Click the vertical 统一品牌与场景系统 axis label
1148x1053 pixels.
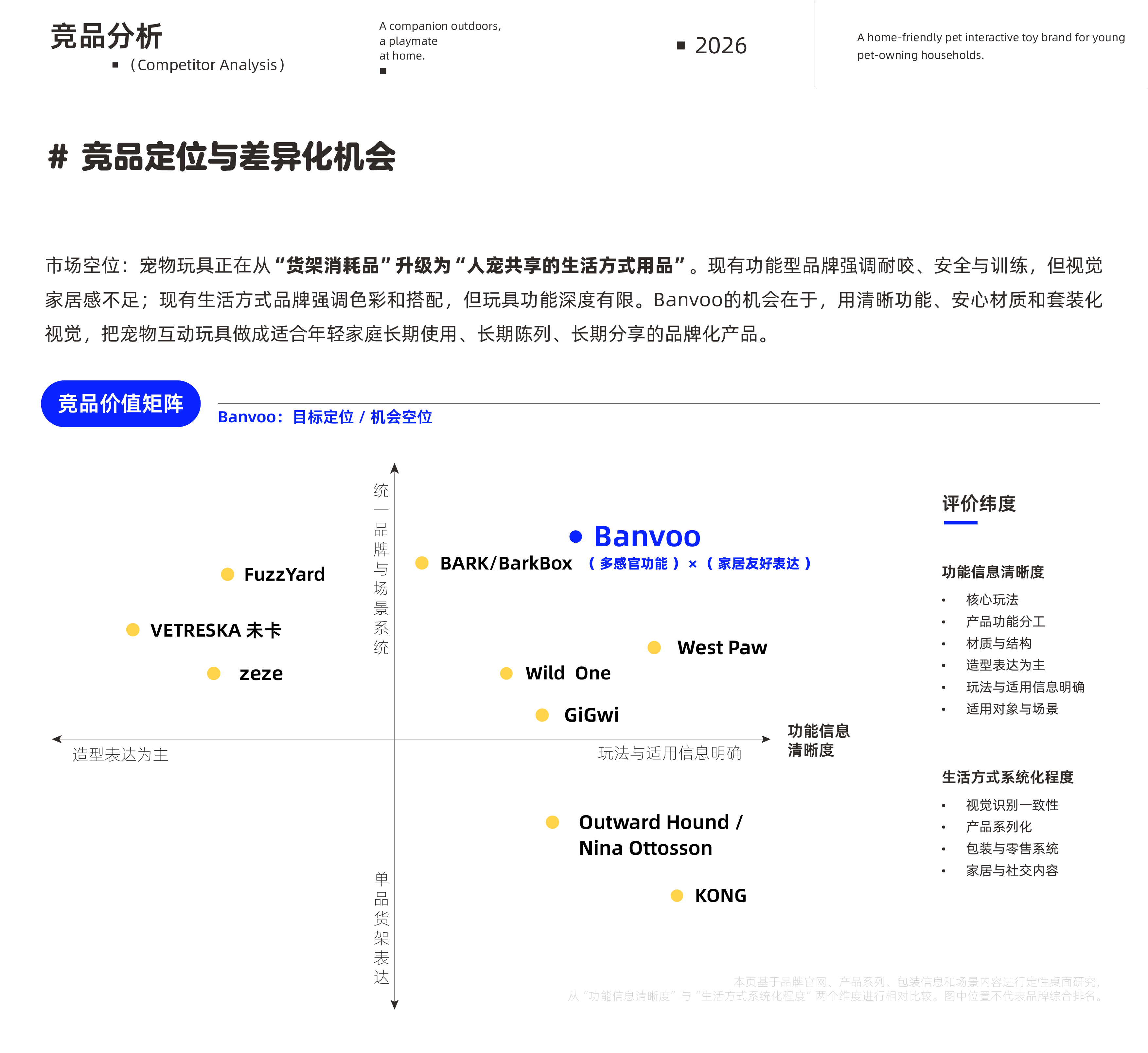tap(381, 569)
